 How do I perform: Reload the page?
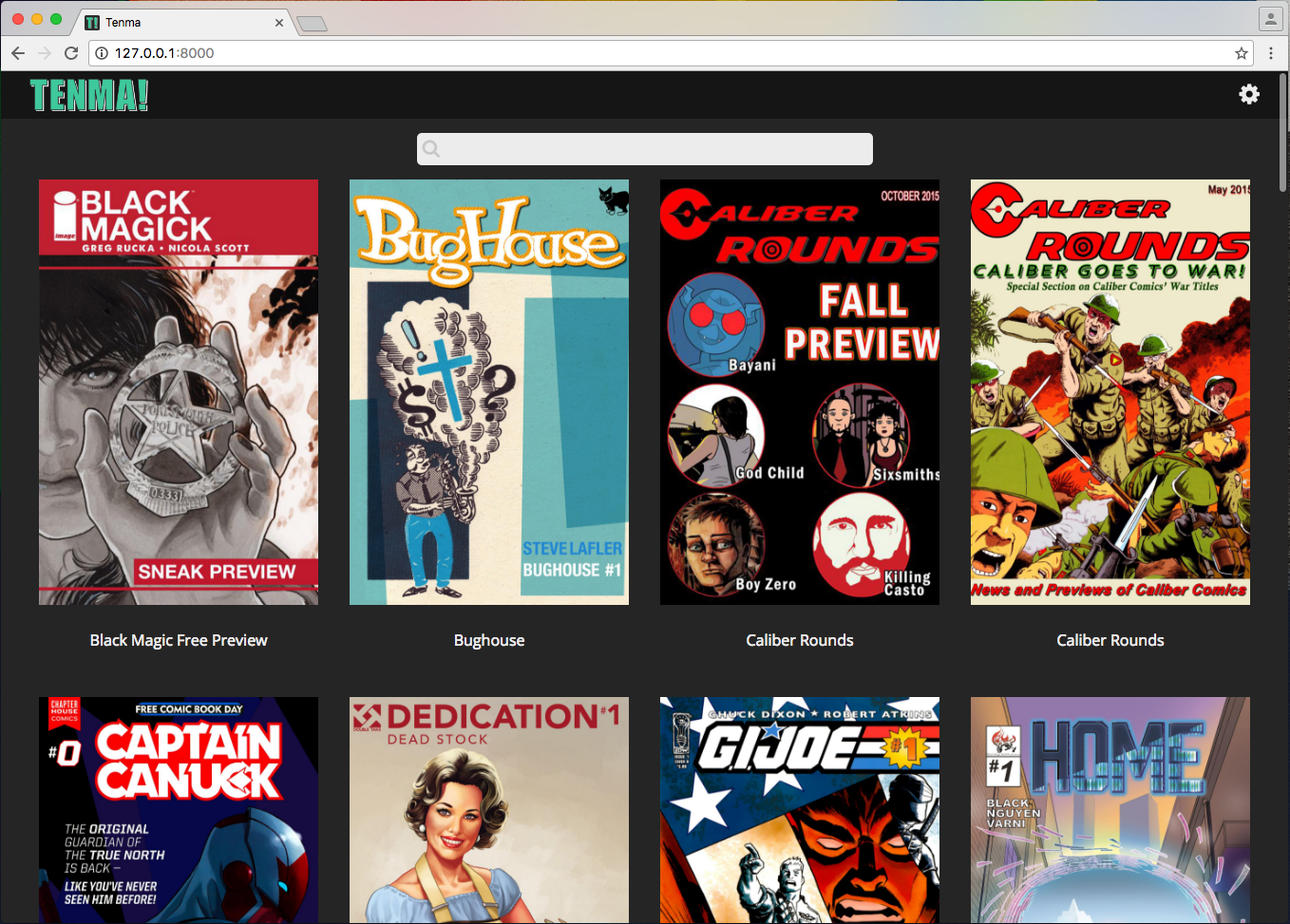point(71,53)
